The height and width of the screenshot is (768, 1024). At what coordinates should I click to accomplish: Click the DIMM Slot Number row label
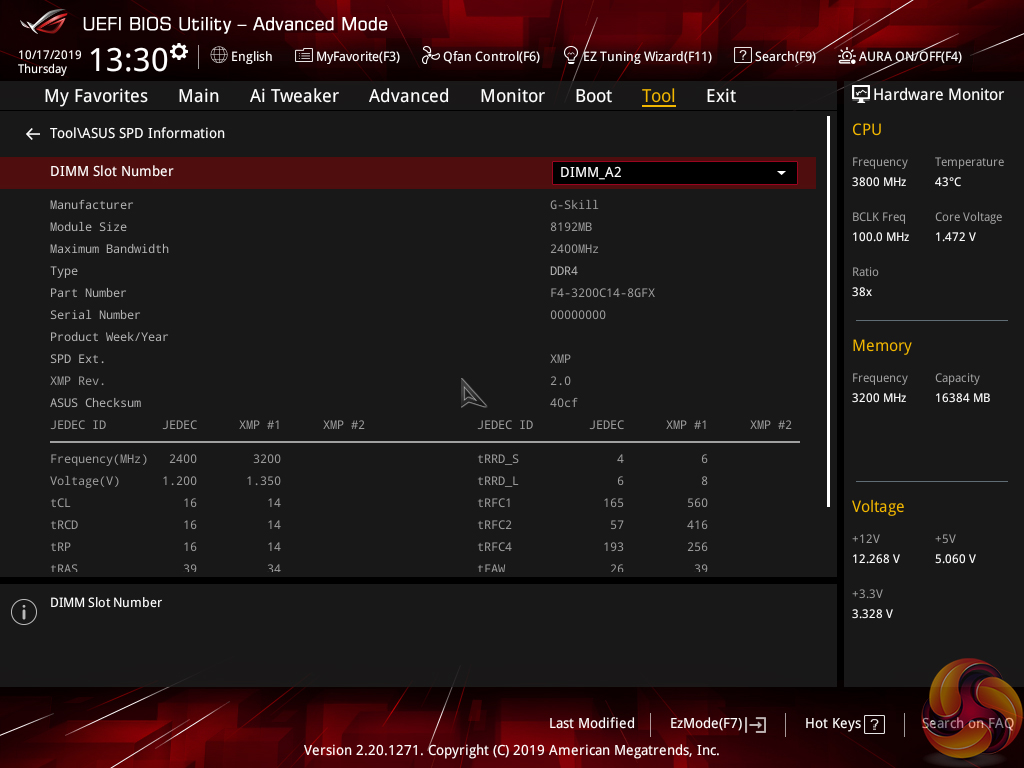(x=112, y=171)
